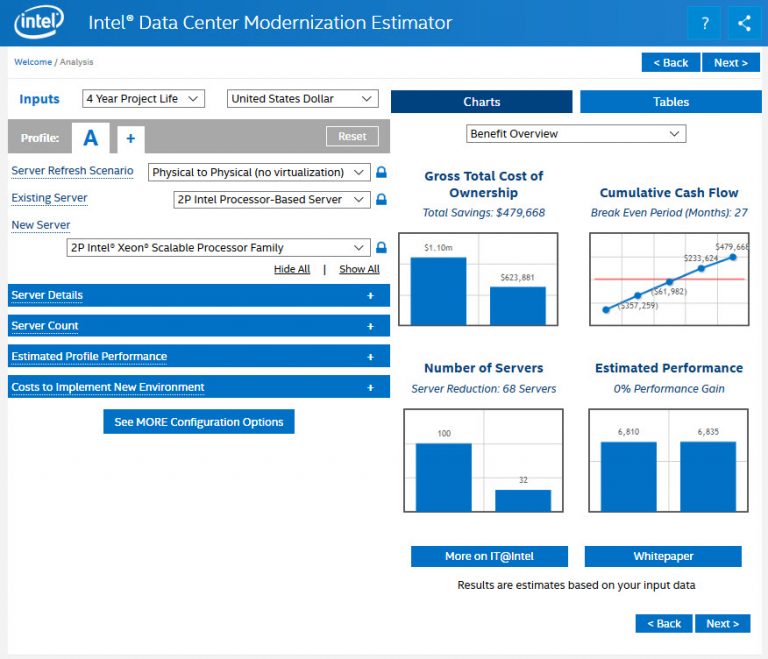Click Total Savings: $479,668 text

483,213
